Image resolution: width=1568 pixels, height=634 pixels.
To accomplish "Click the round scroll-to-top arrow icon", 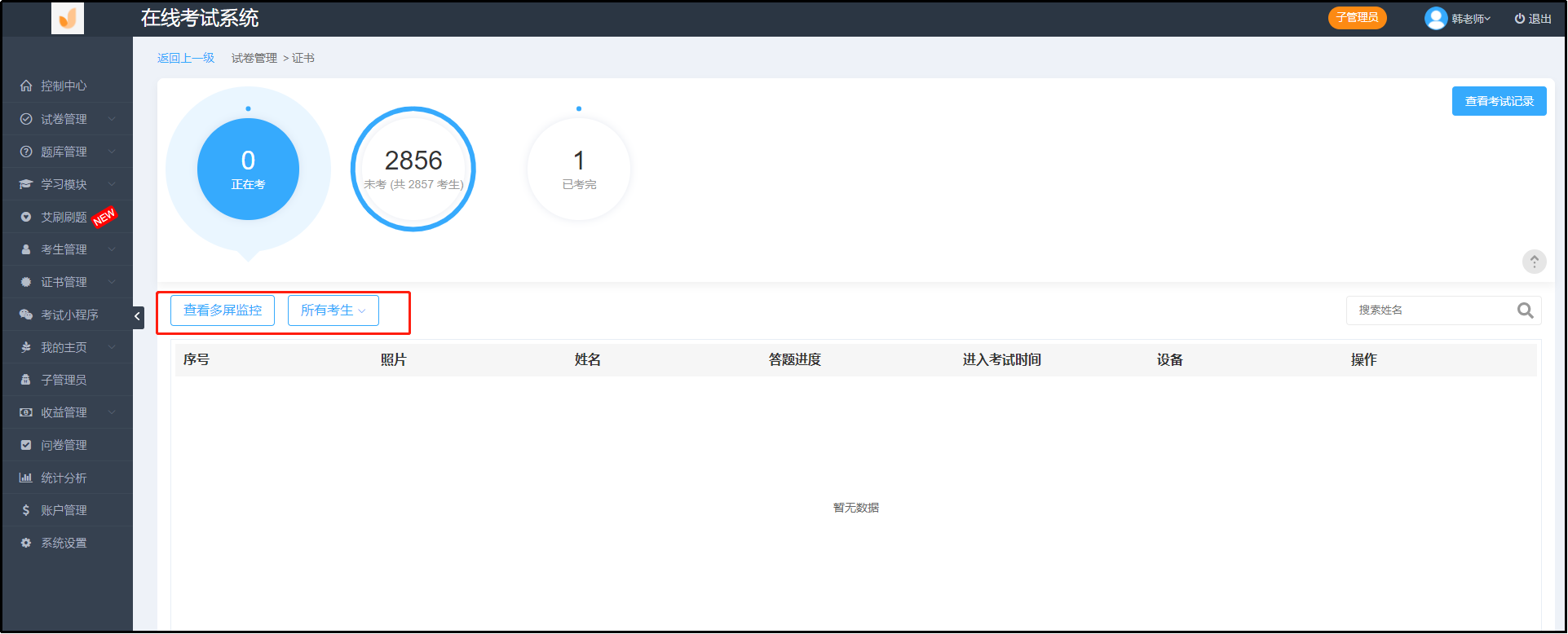I will click(1534, 262).
